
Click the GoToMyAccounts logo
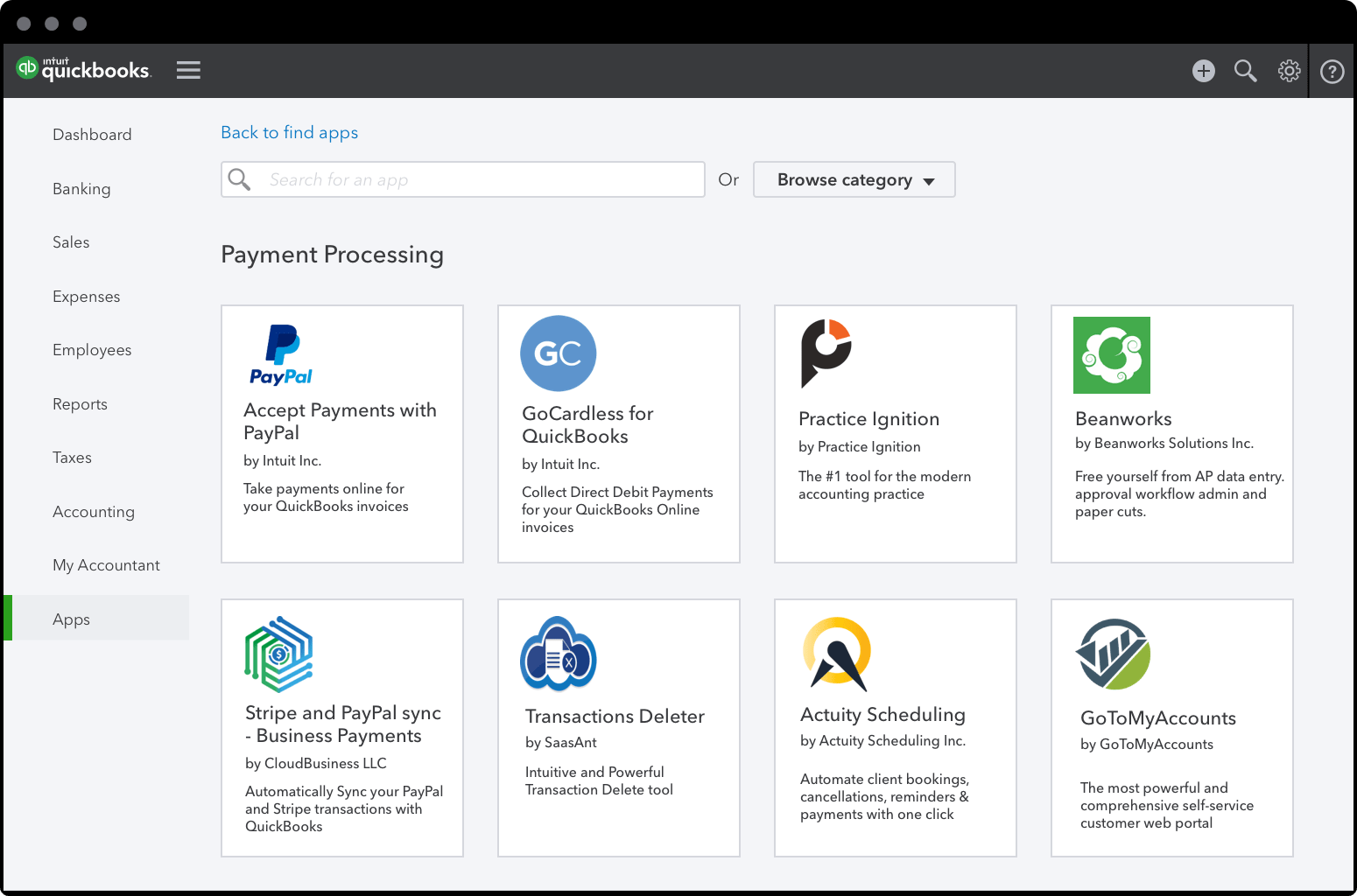click(1113, 654)
